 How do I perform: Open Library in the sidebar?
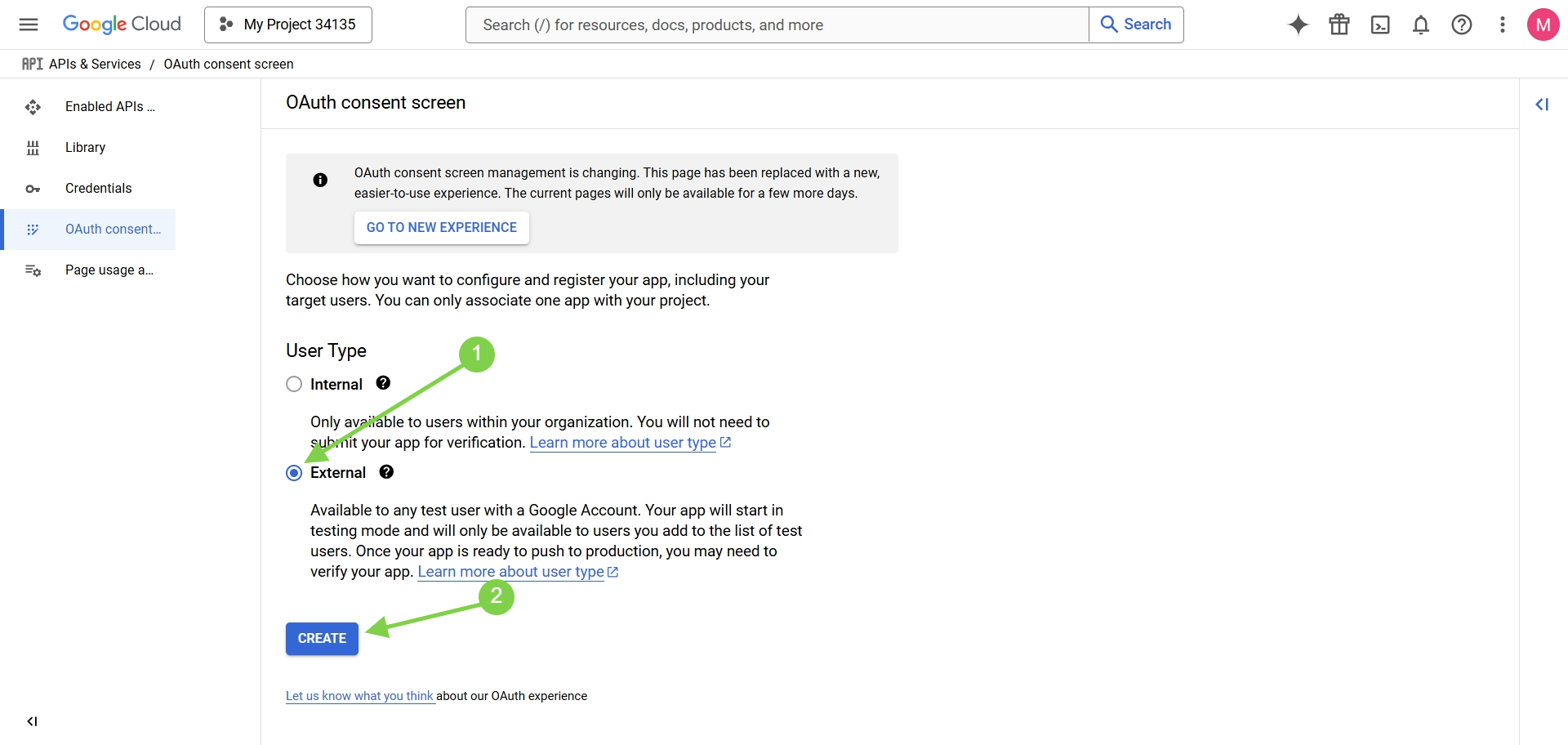88,148
